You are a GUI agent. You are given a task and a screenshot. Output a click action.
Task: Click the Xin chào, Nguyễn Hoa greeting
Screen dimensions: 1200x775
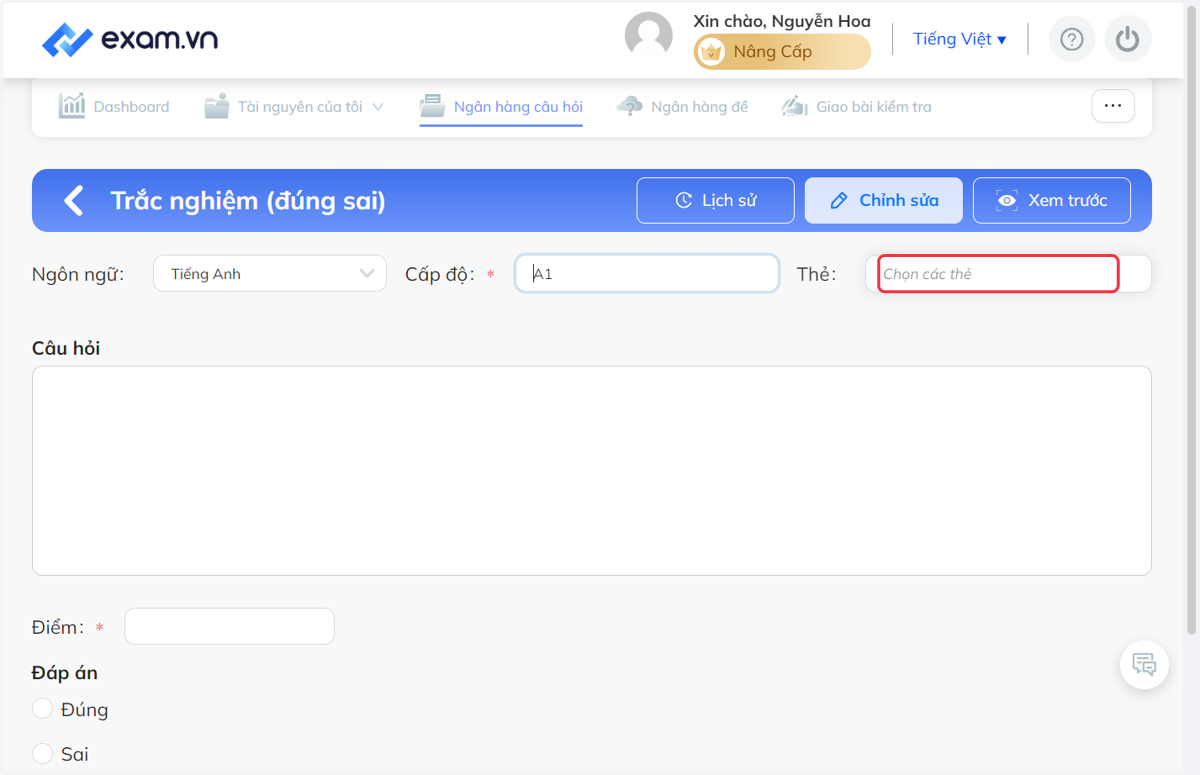[782, 21]
